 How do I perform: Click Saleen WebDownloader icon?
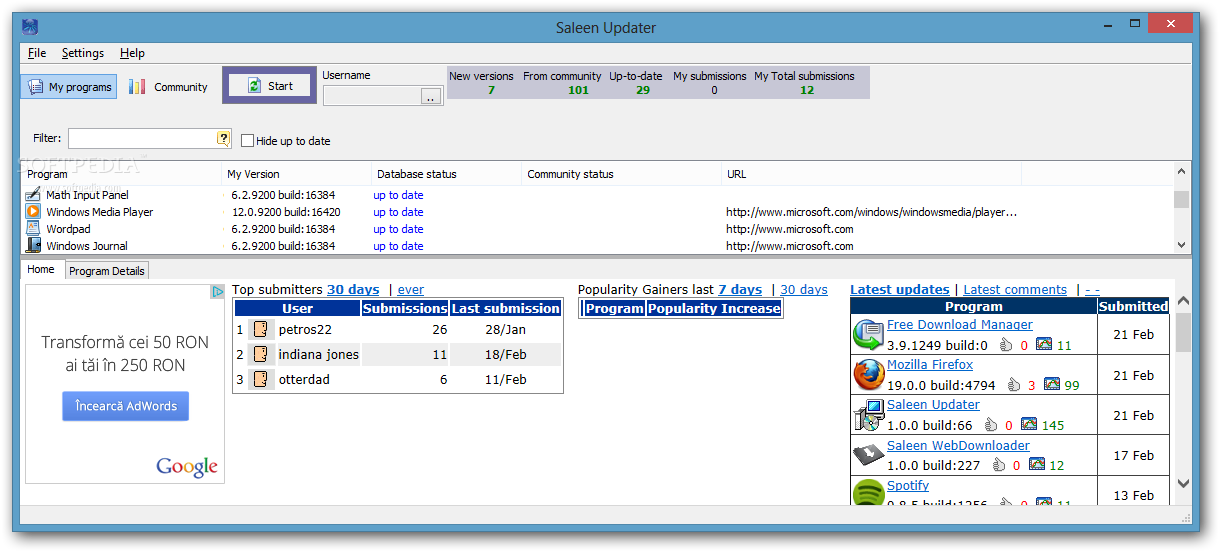tap(868, 455)
